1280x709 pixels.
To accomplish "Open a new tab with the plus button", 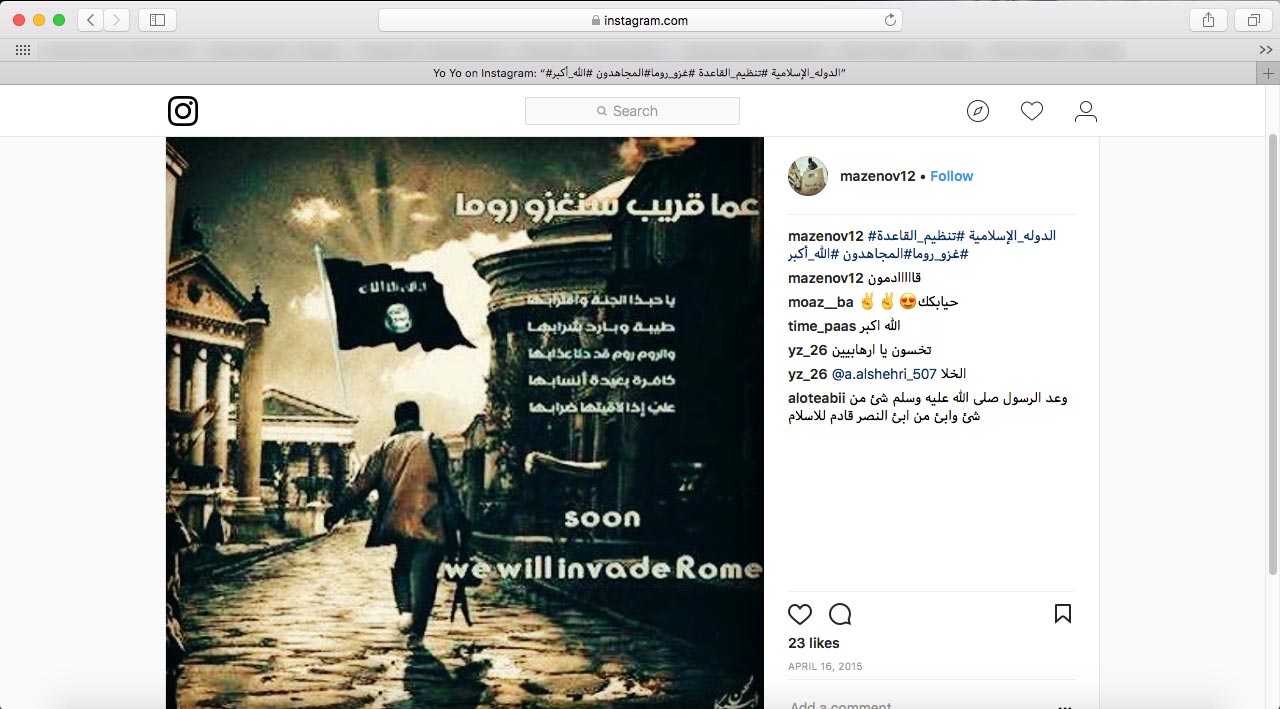I will (x=1268, y=73).
